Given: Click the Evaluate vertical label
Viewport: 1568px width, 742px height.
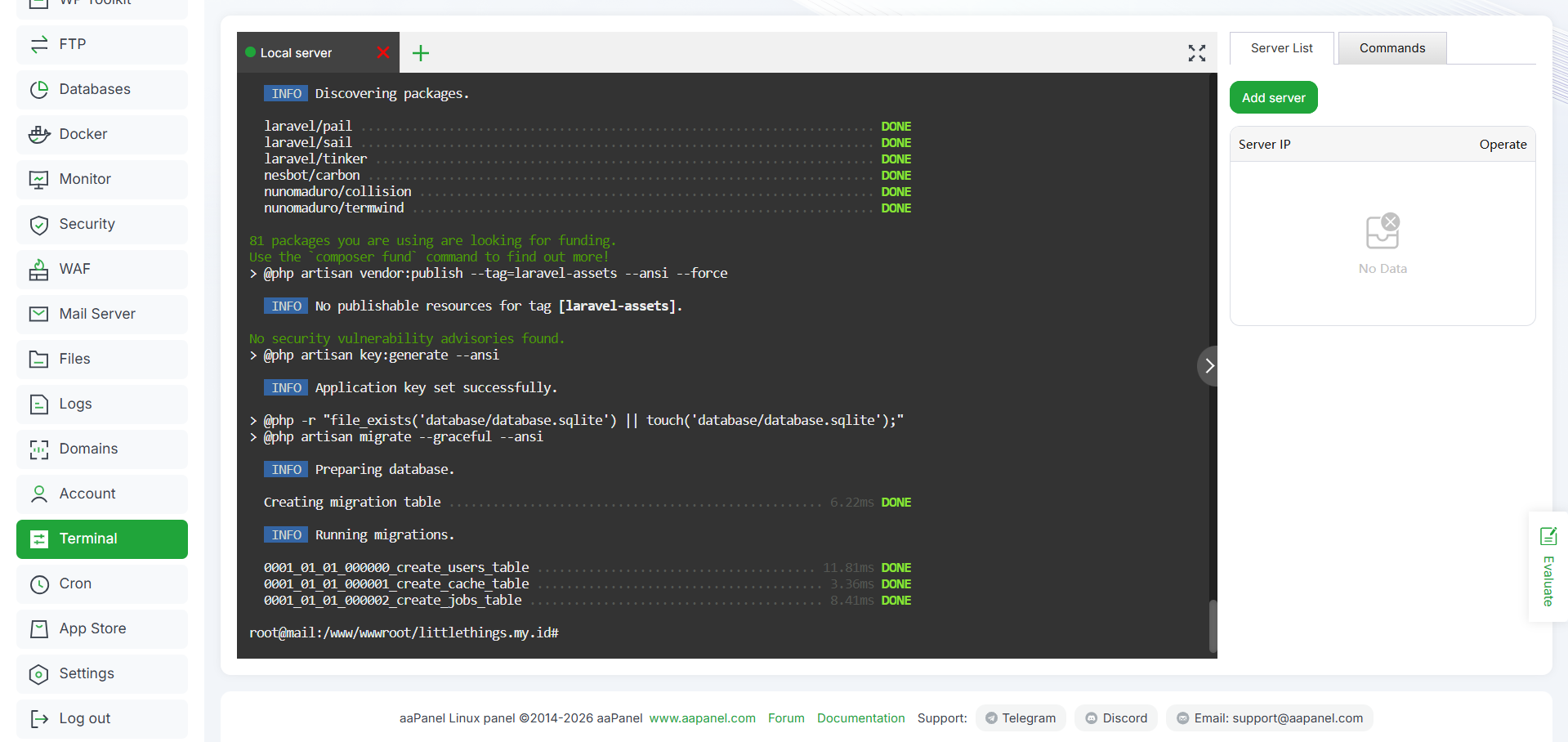Looking at the screenshot, I should [1548, 581].
